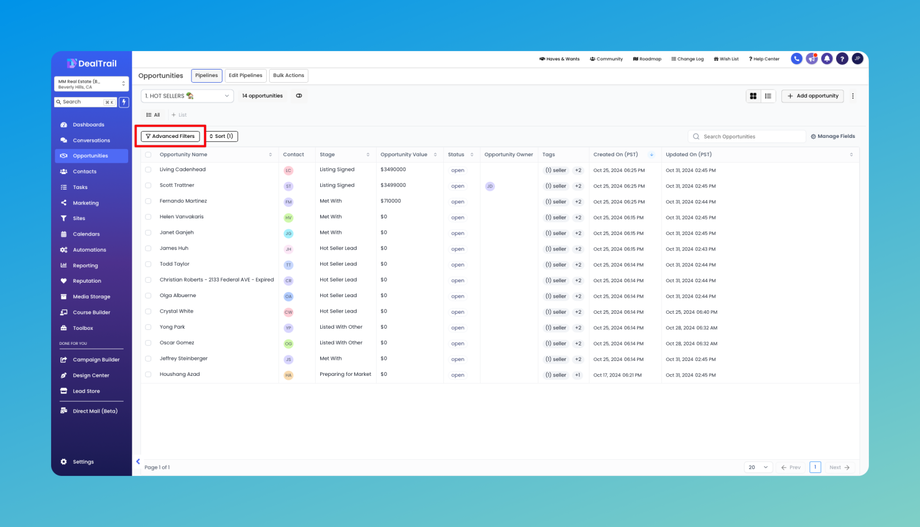Open the three-dot more options menu
The image size is (920, 527).
[853, 96]
